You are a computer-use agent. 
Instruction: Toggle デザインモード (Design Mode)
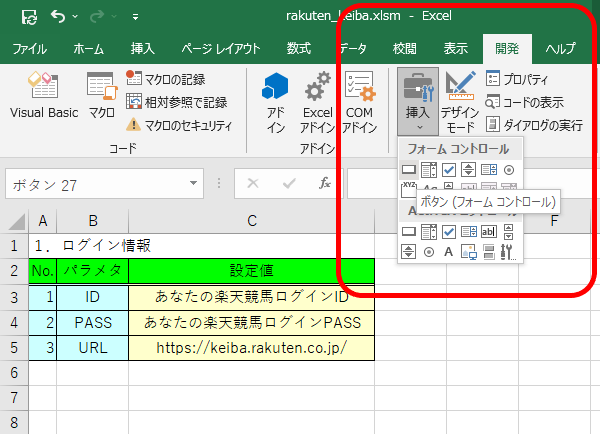(x=460, y=102)
